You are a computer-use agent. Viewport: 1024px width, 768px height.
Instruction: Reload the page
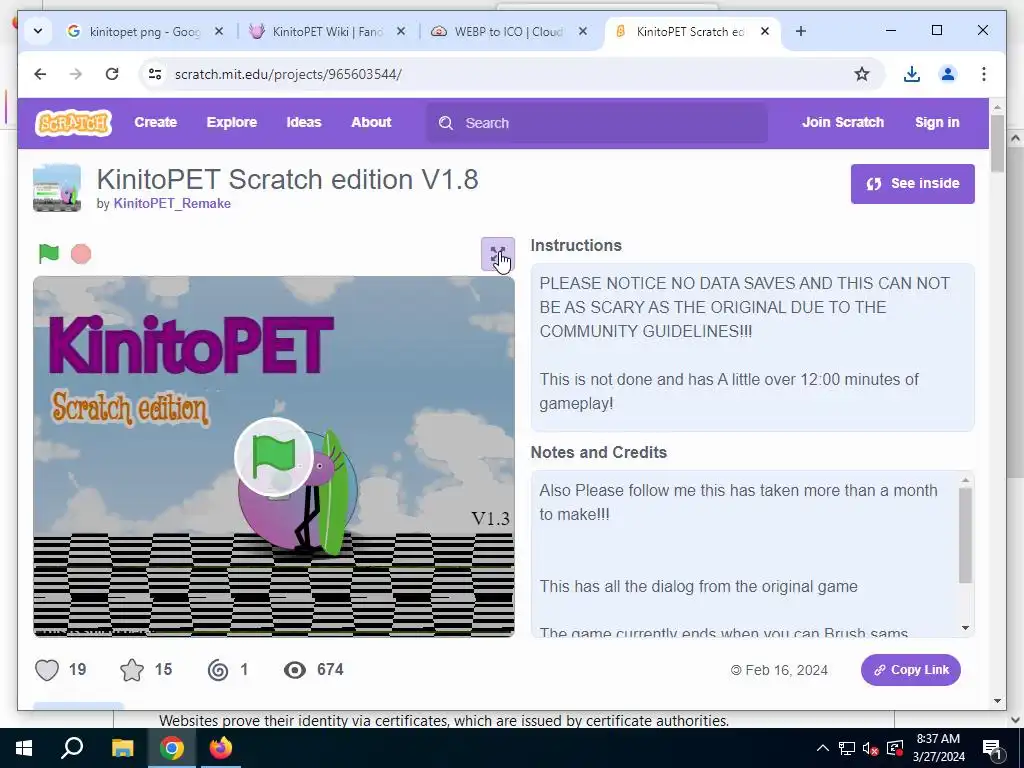pyautogui.click(x=112, y=74)
